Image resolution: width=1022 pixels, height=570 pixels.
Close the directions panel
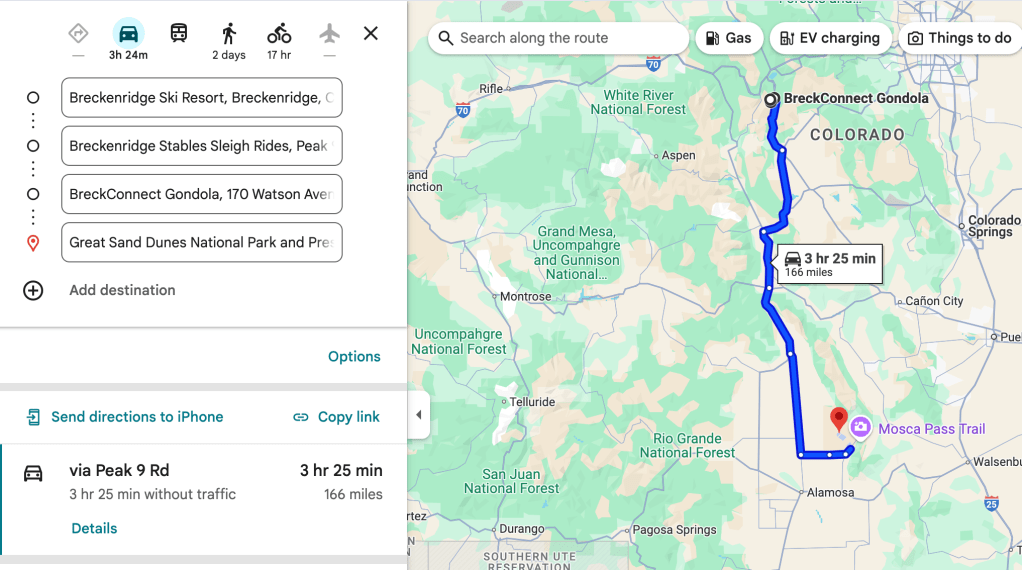[x=371, y=33]
